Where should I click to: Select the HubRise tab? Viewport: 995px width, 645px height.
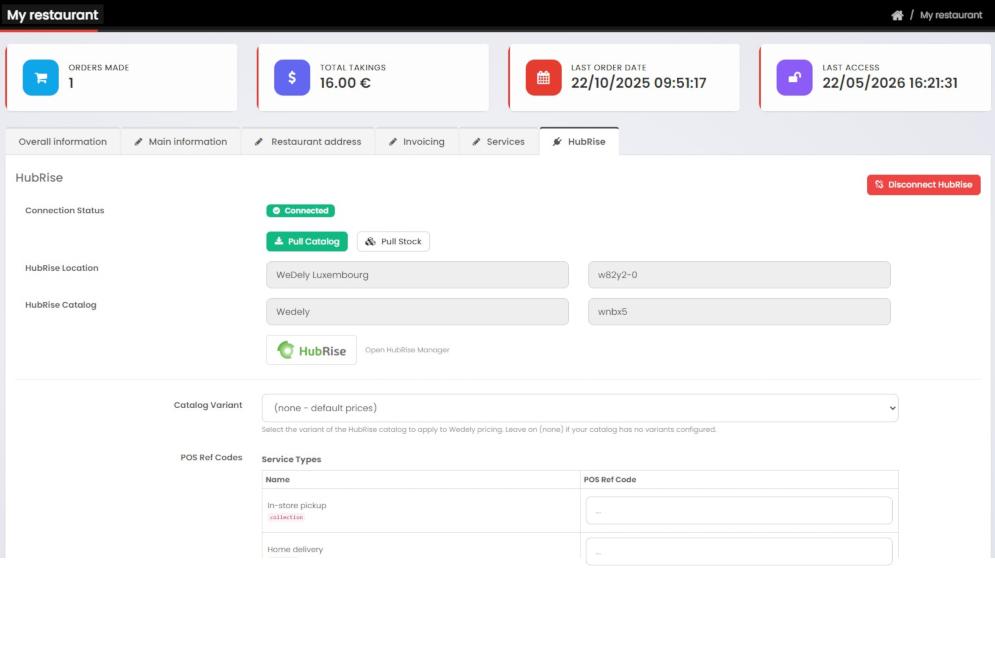pos(579,142)
